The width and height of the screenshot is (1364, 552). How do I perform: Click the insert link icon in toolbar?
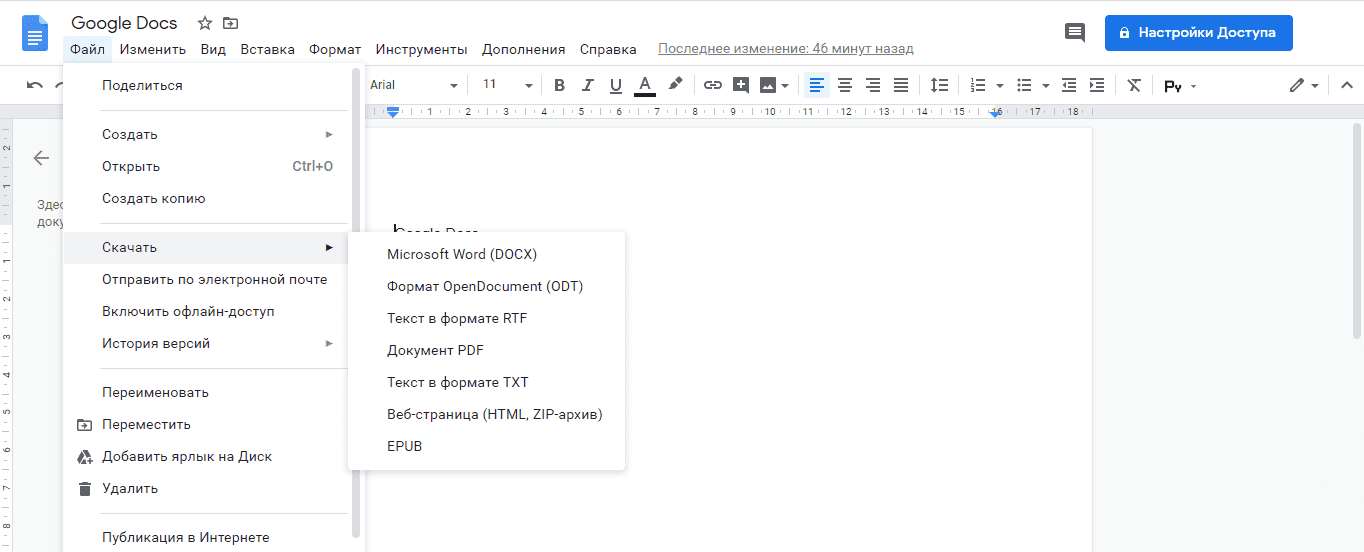(x=712, y=85)
